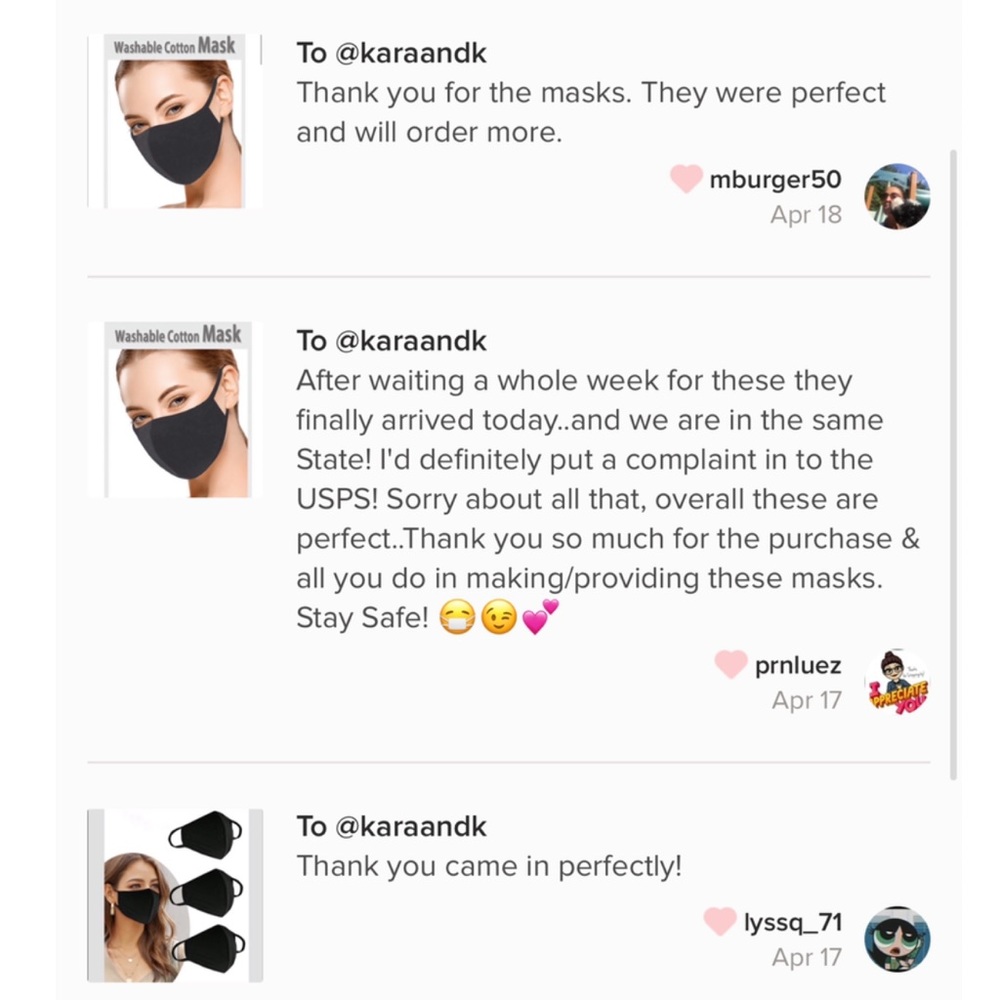This screenshot has width=1000, height=1000.
Task: Open the three black masks product image
Action: pos(175,895)
